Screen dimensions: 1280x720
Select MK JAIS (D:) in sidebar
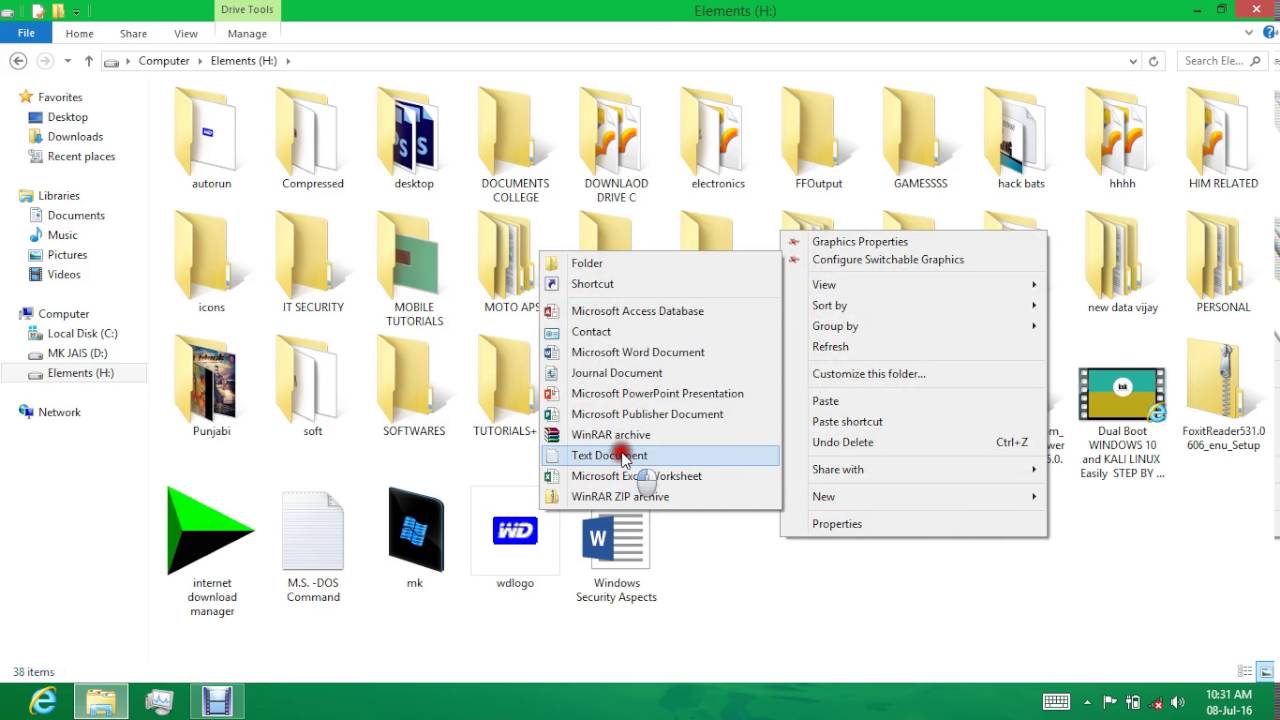pos(77,353)
